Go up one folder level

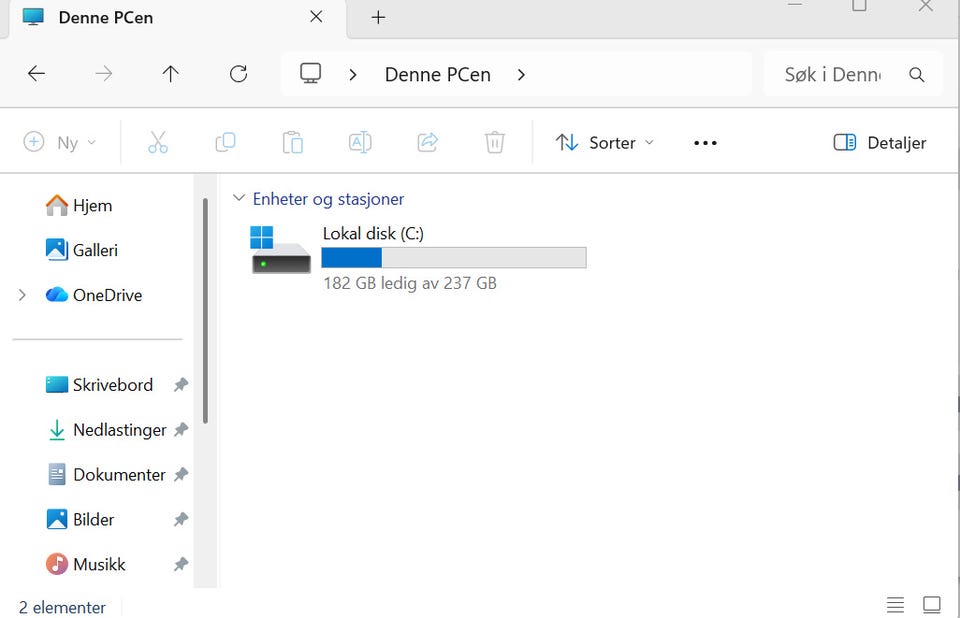pyautogui.click(x=171, y=74)
